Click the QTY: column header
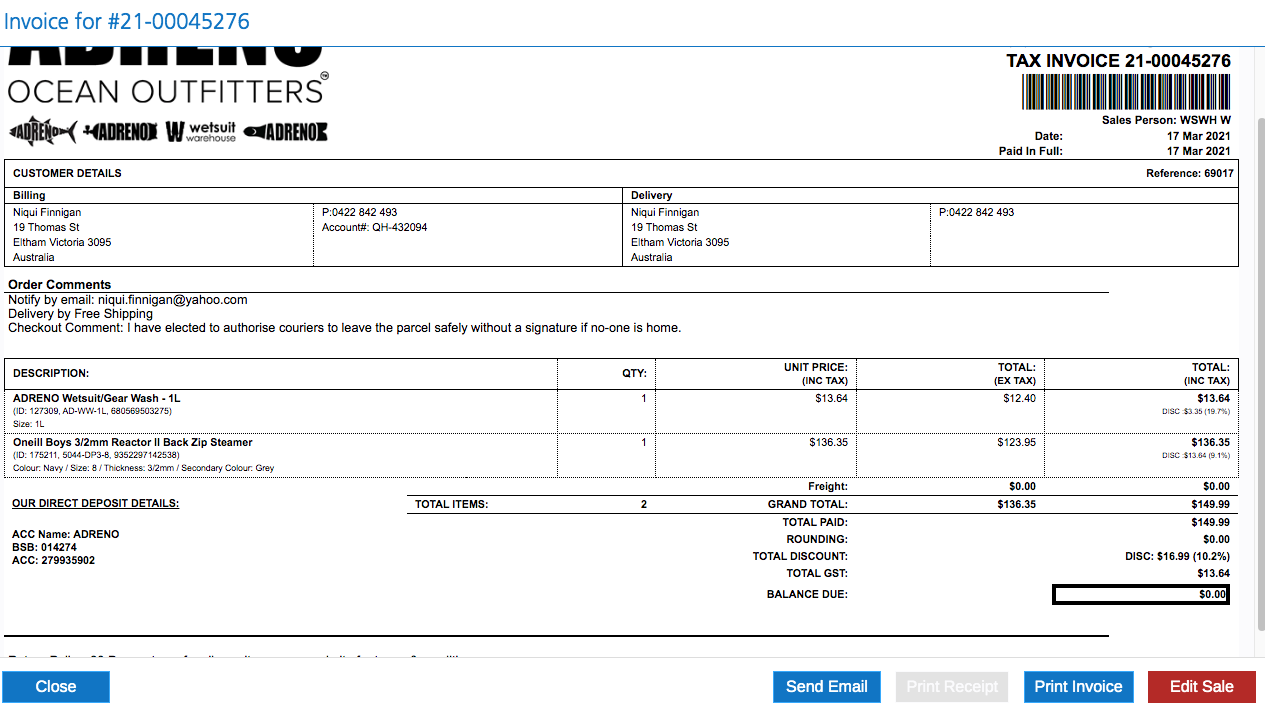1265x703 pixels. tap(634, 373)
